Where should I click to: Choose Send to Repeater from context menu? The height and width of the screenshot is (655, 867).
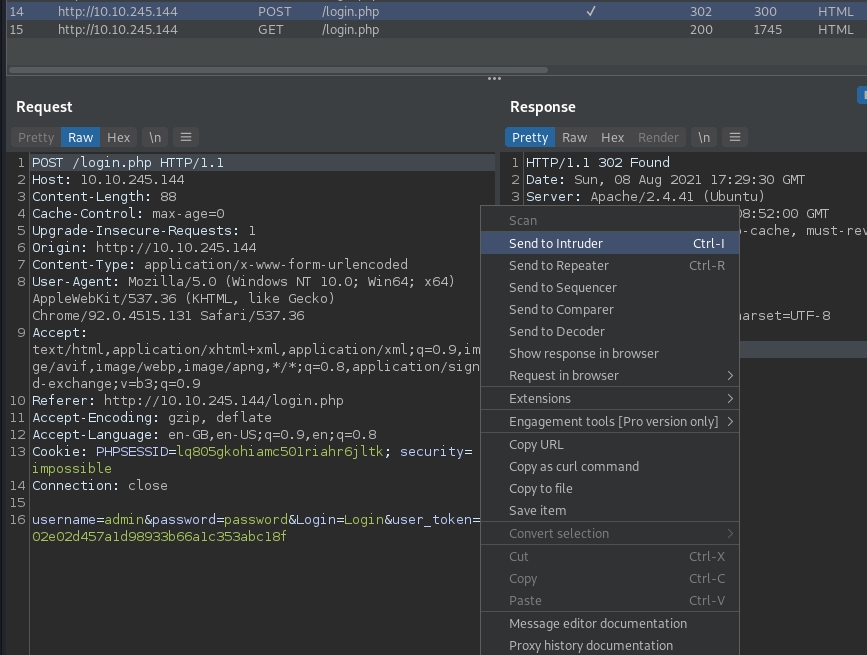click(558, 265)
